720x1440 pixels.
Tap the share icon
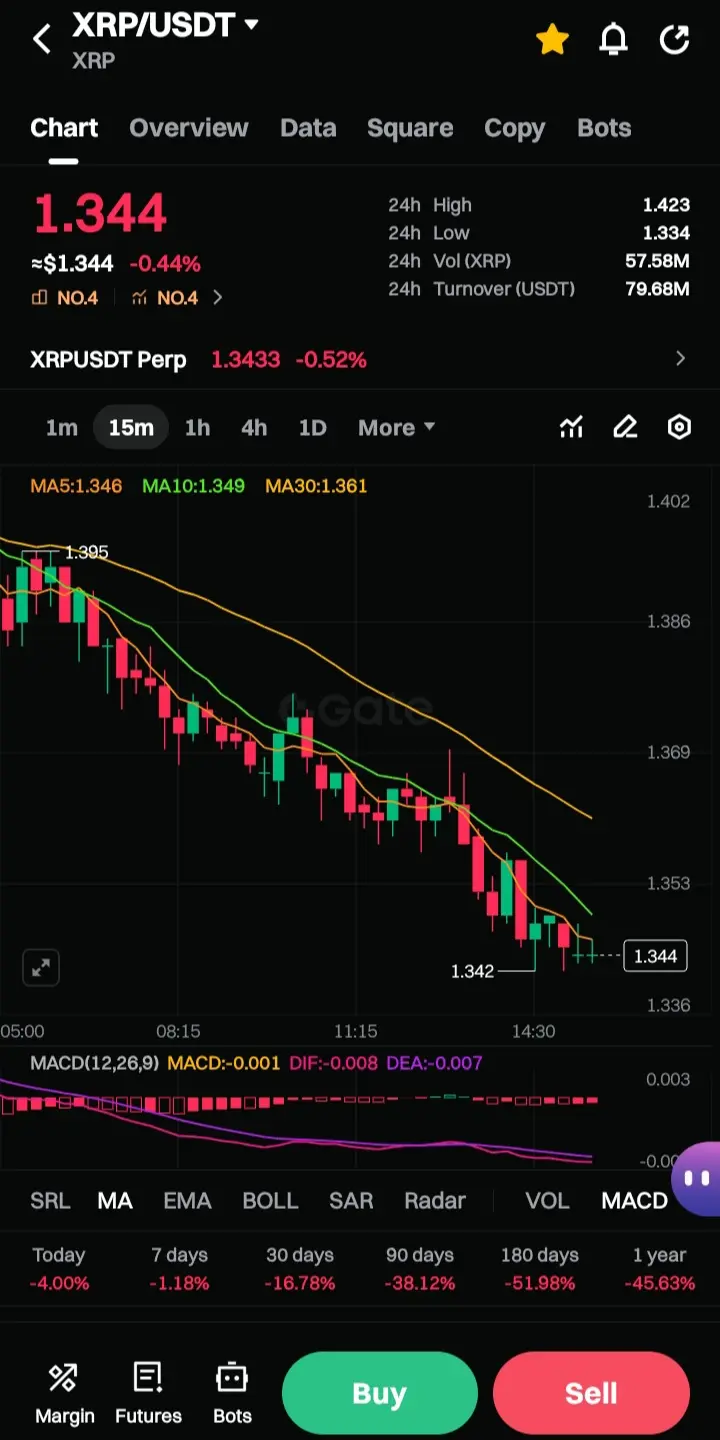pos(675,39)
